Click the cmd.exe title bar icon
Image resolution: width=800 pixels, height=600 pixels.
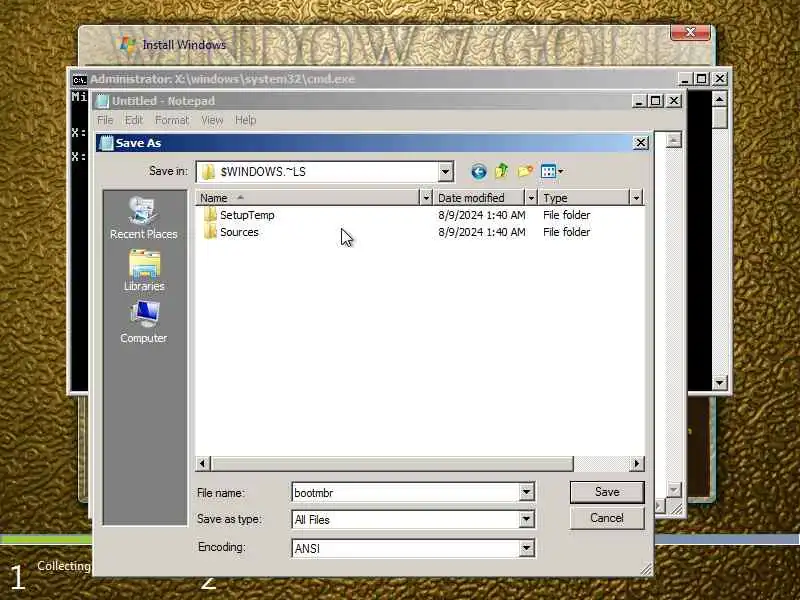80,80
